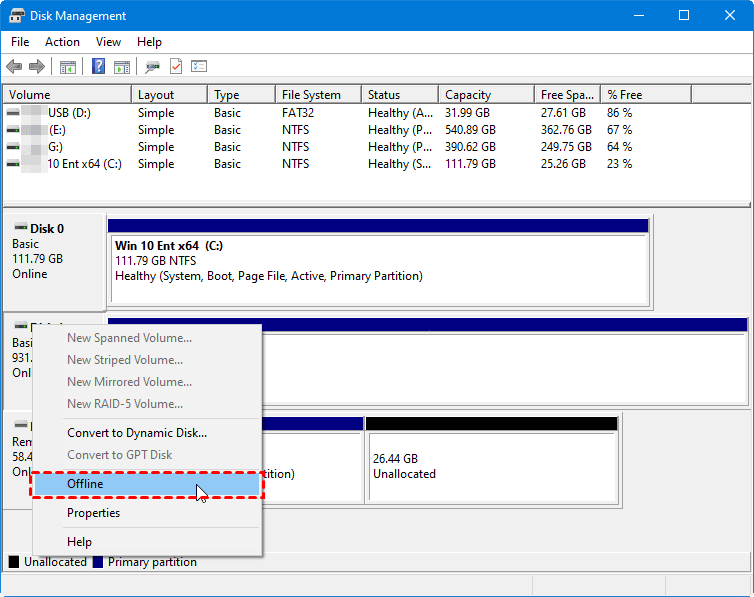This screenshot has height=597, width=754.
Task: Open the View menu
Action: 108,42
